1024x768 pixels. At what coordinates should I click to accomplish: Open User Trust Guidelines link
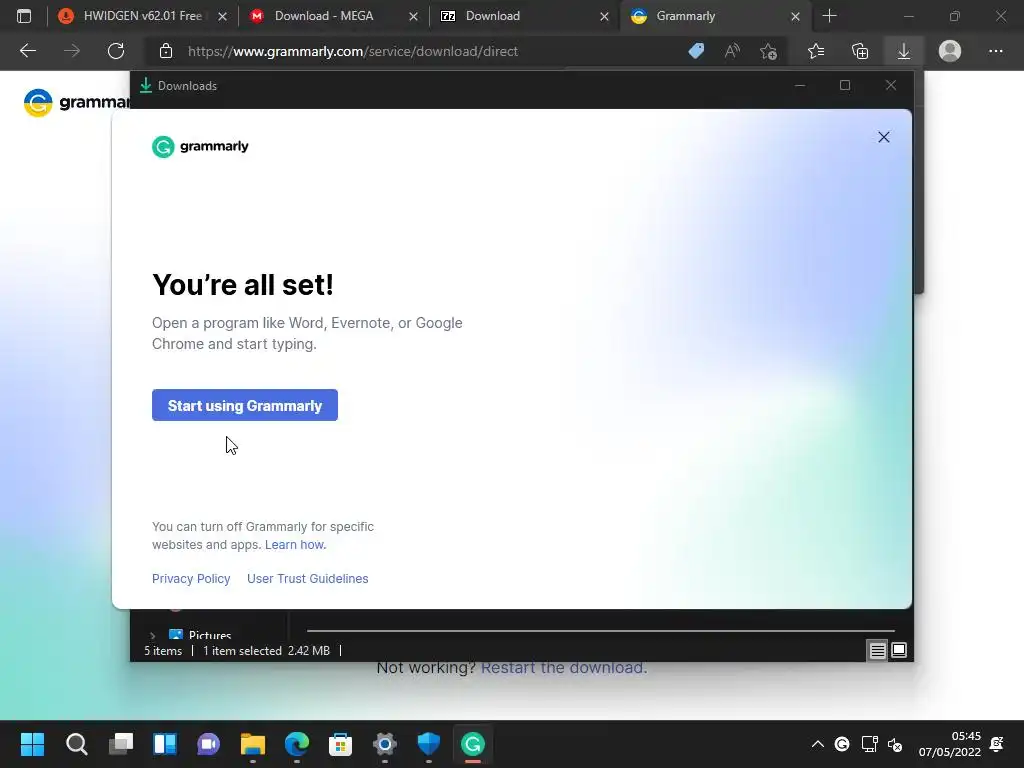point(308,579)
